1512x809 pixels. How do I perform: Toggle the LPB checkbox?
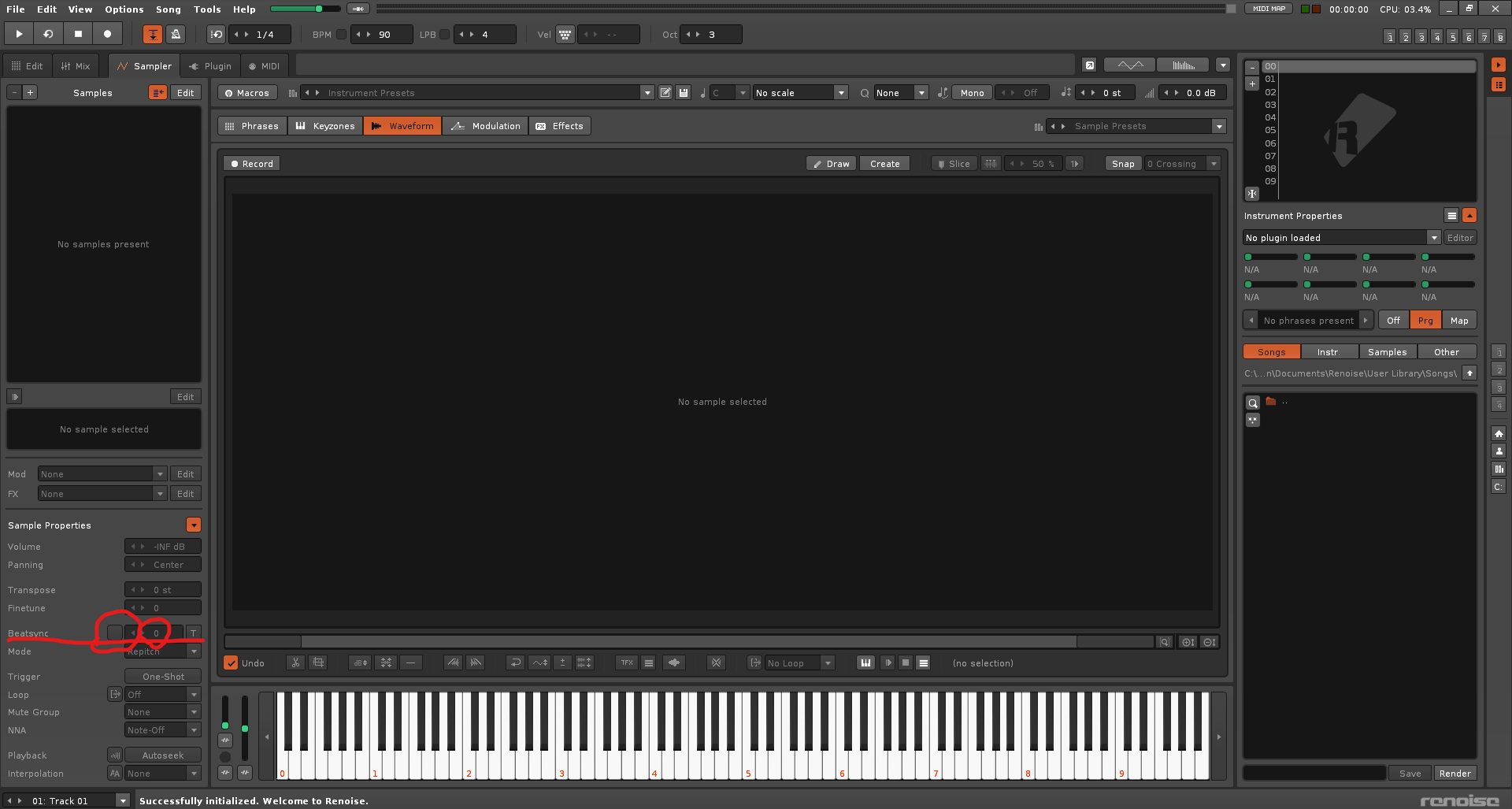point(445,35)
